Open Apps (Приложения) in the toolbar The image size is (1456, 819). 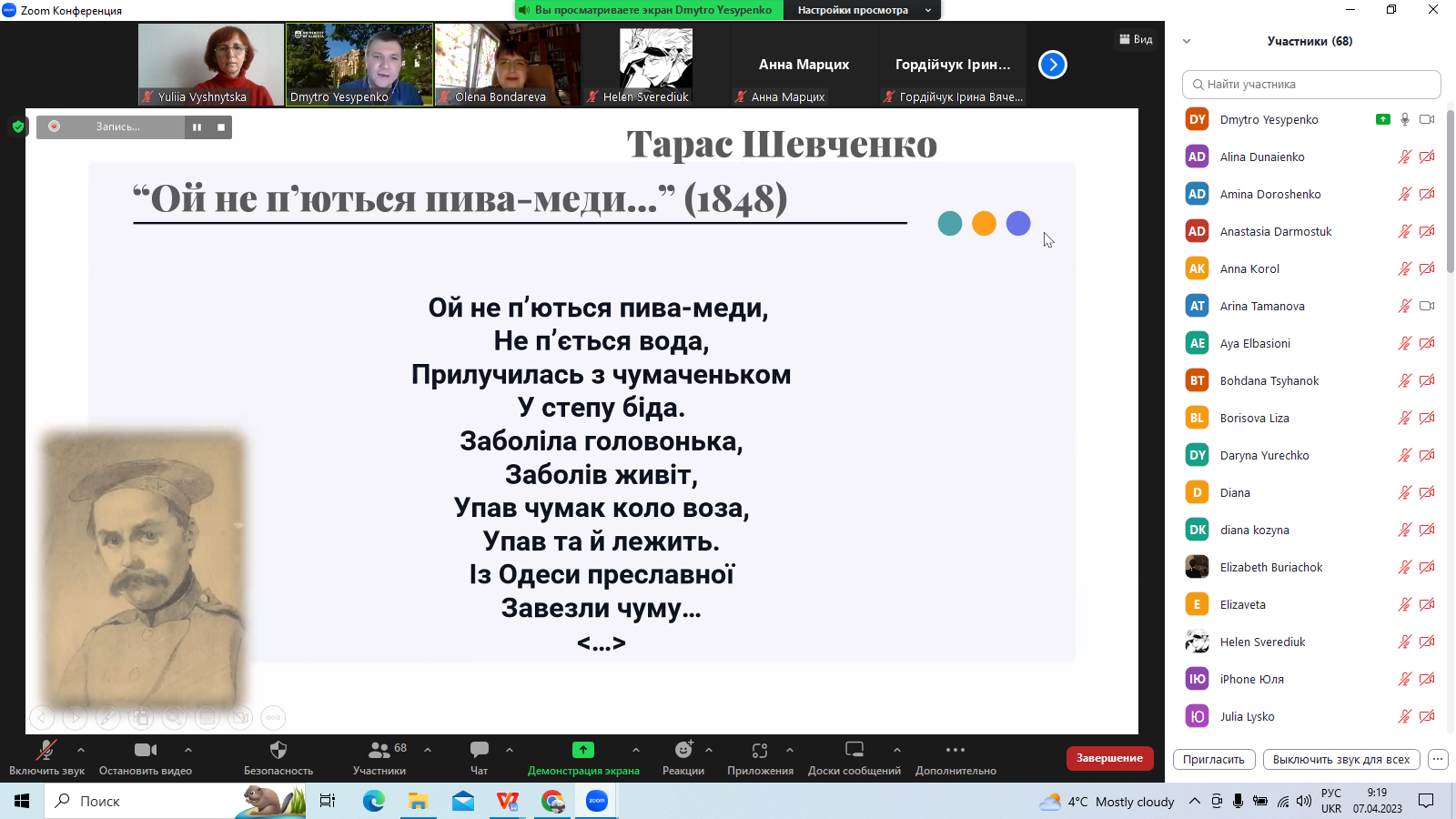click(760, 750)
